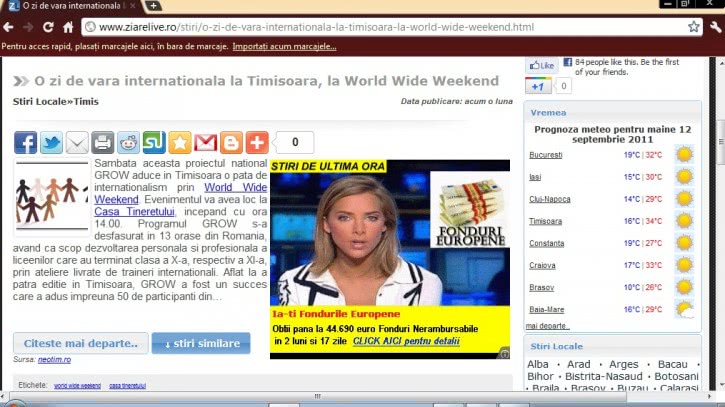Post article using the Blogger icon

click(231, 142)
